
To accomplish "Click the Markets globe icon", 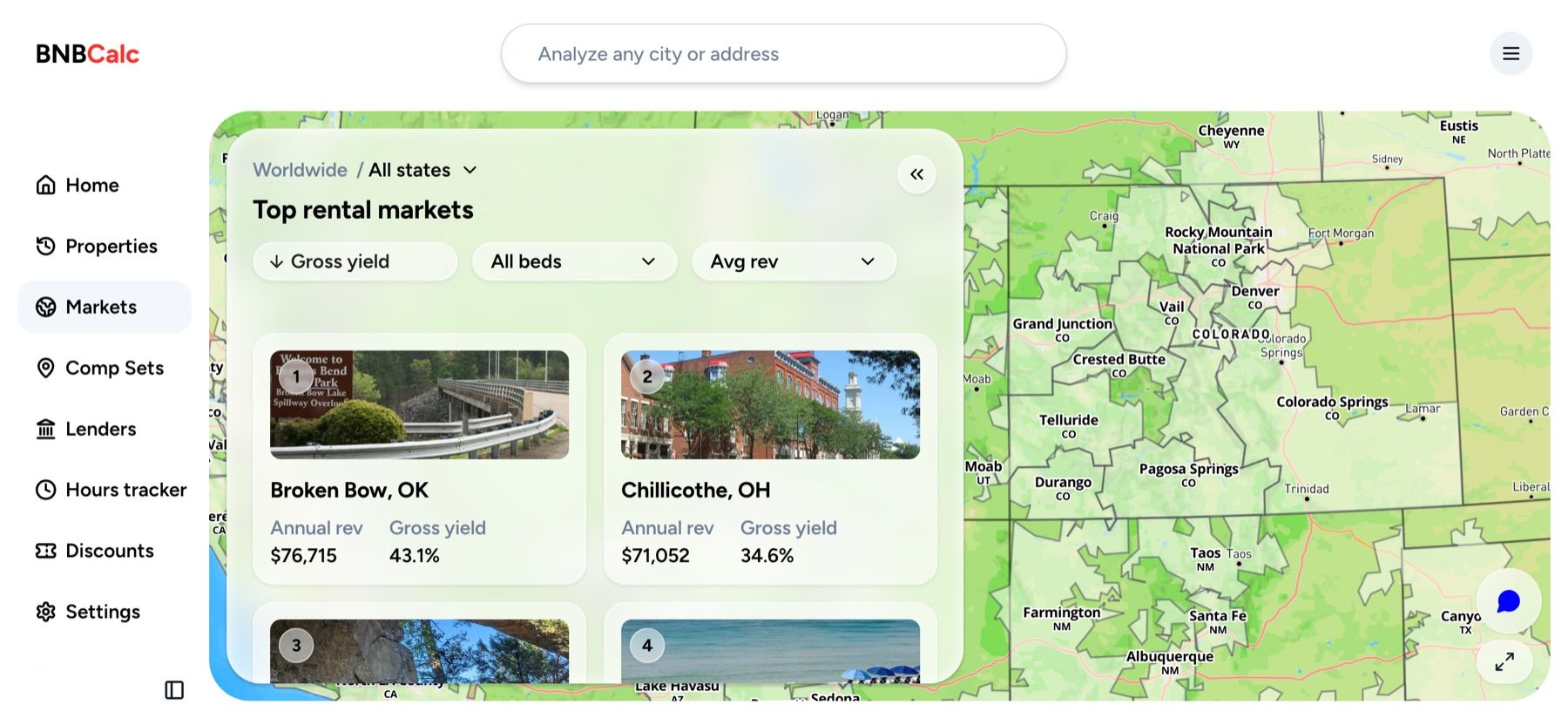I will 46,307.
